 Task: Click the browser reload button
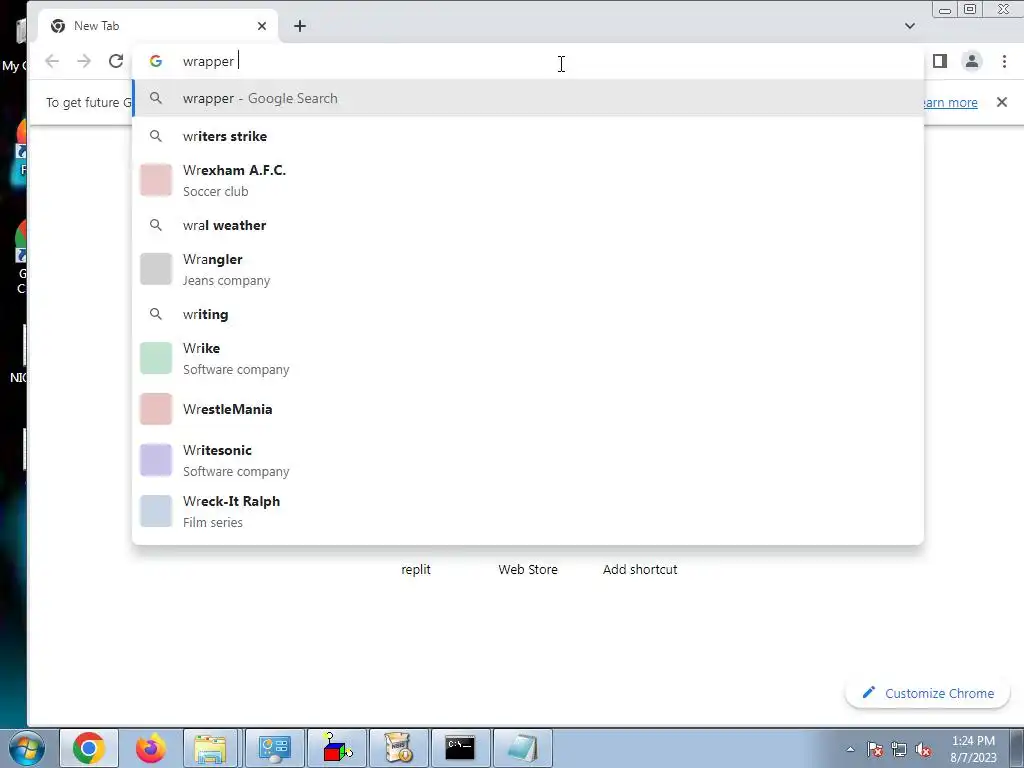(116, 61)
